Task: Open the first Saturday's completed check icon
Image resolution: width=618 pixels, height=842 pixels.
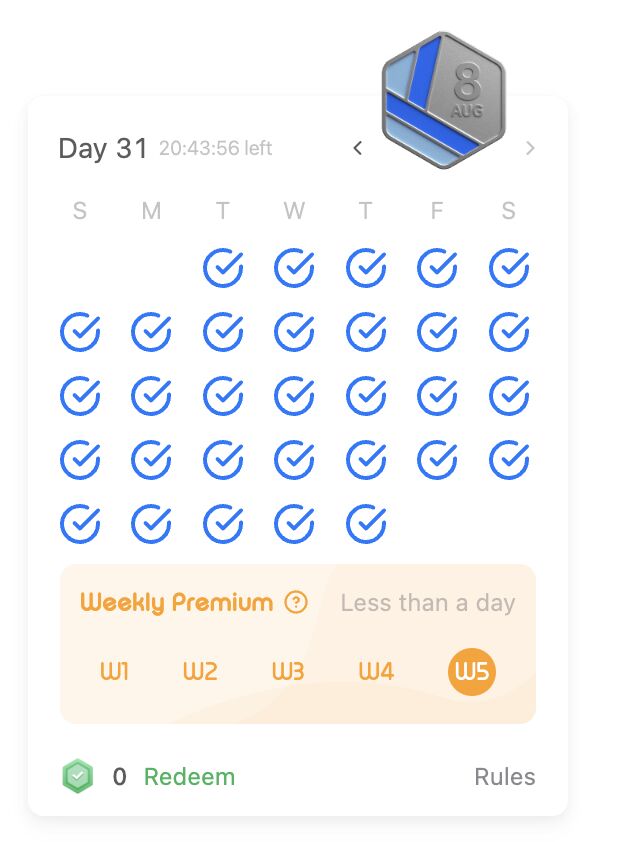Action: (x=509, y=267)
